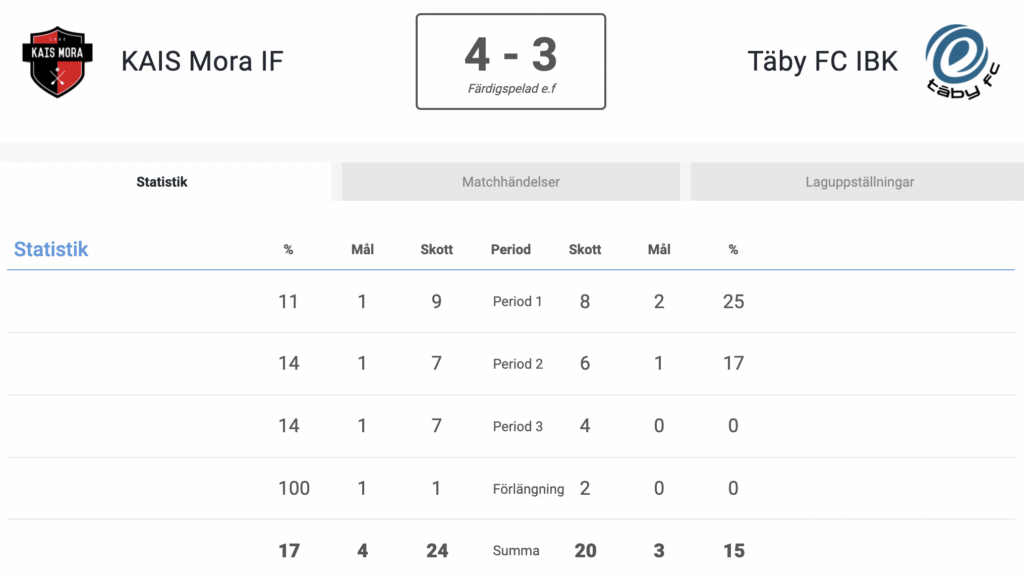Click the left-side Skott column header

[436, 250]
